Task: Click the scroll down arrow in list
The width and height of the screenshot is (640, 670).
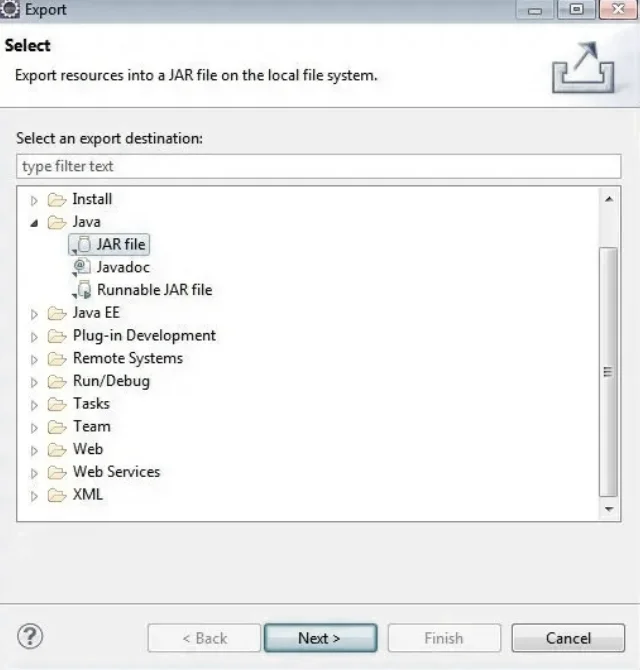Action: pos(608,509)
